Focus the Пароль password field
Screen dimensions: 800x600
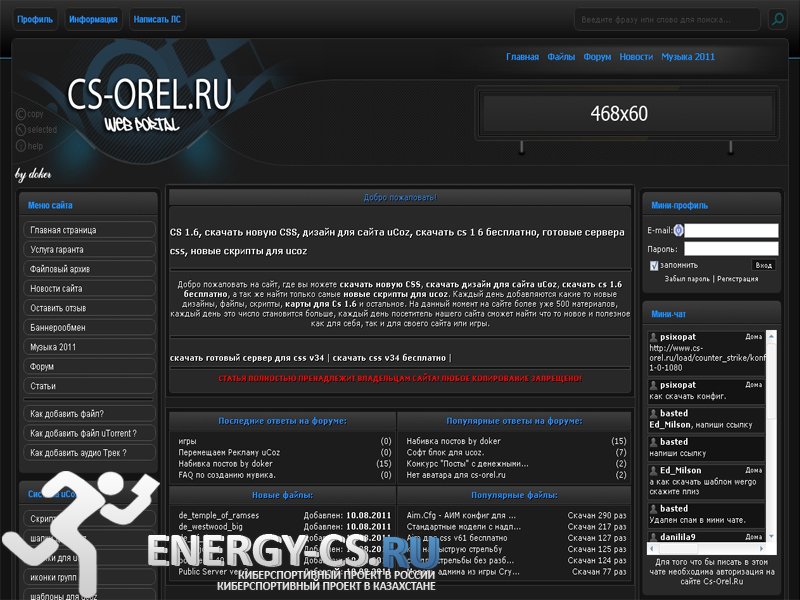[x=731, y=249]
